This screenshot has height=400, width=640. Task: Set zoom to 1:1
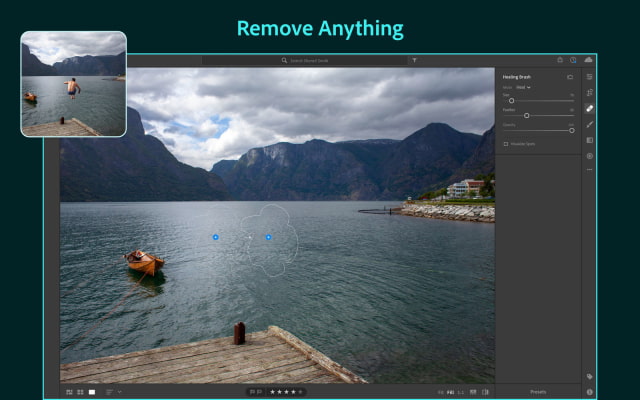tap(461, 392)
